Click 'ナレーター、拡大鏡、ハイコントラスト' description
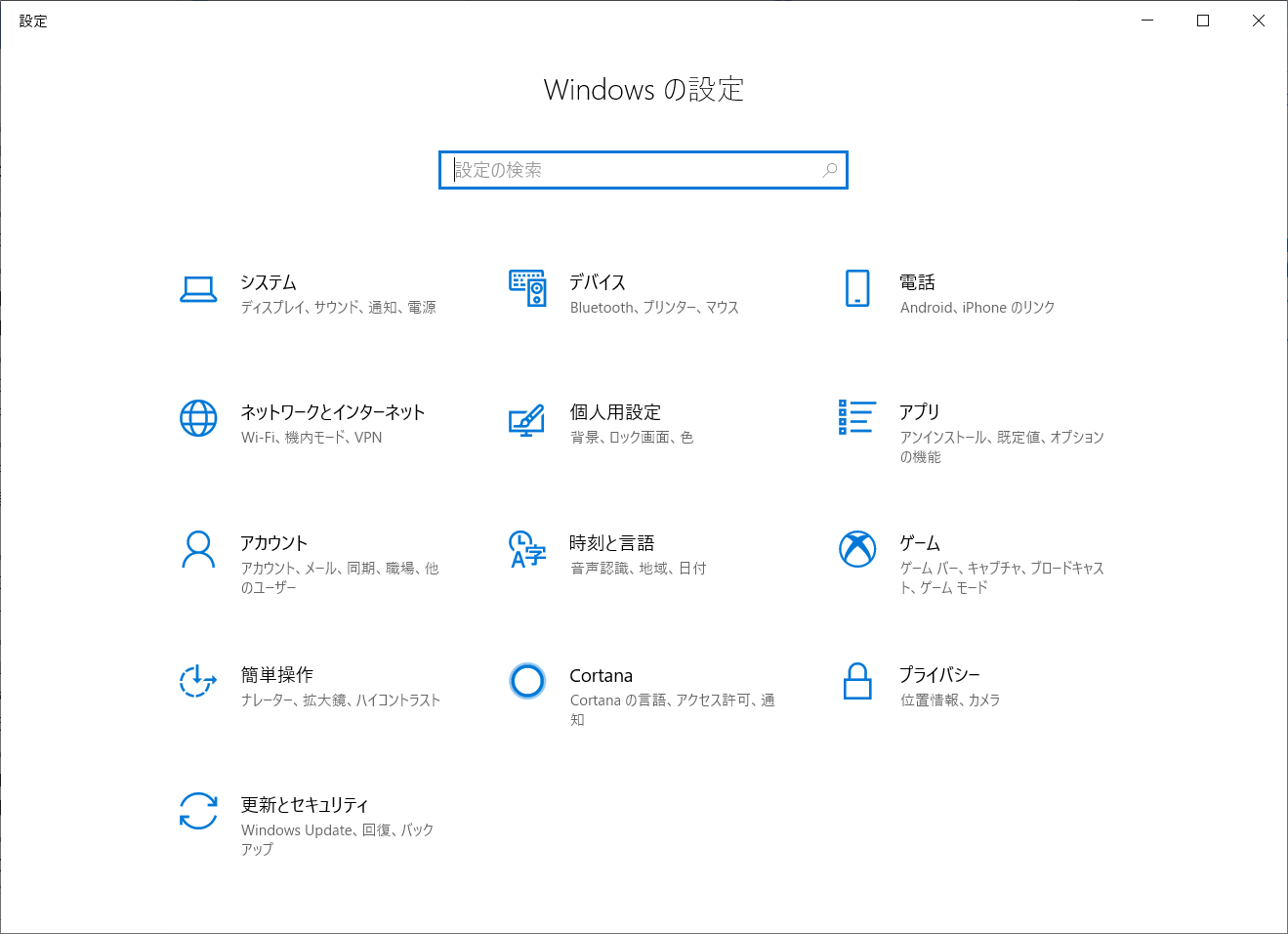 [341, 700]
